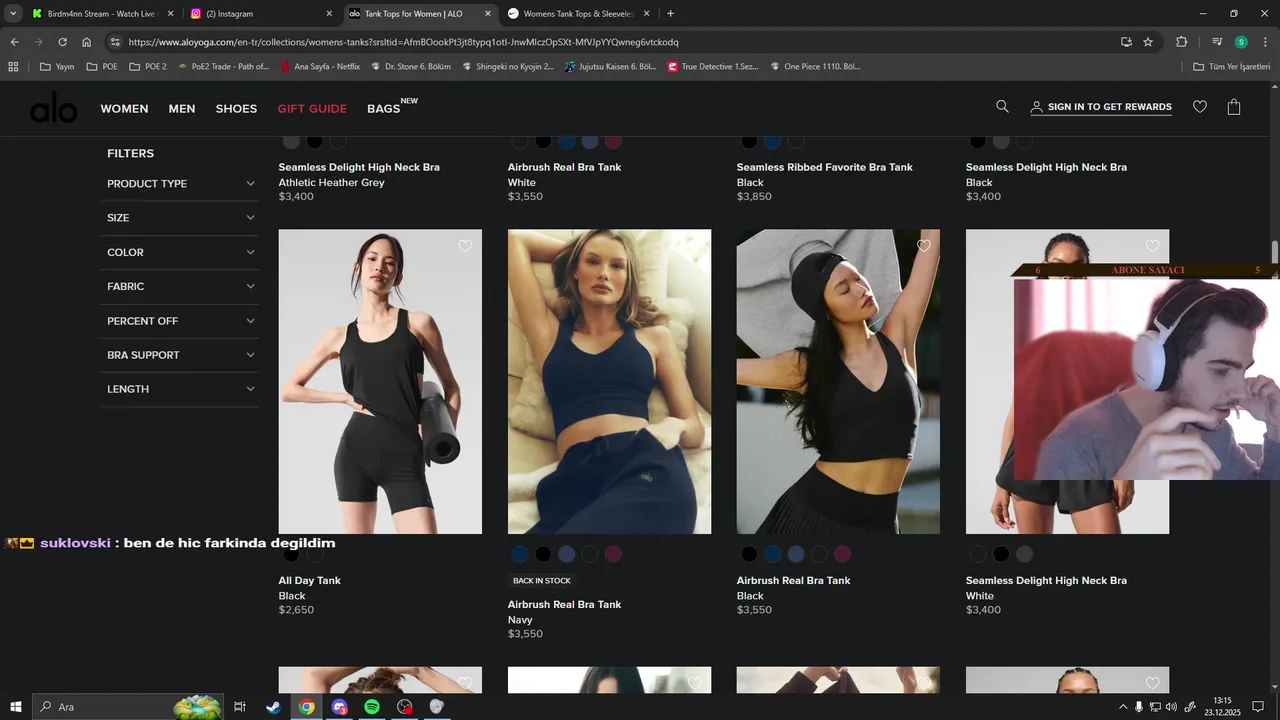Expand the BRA SUPPORT filter

point(181,355)
